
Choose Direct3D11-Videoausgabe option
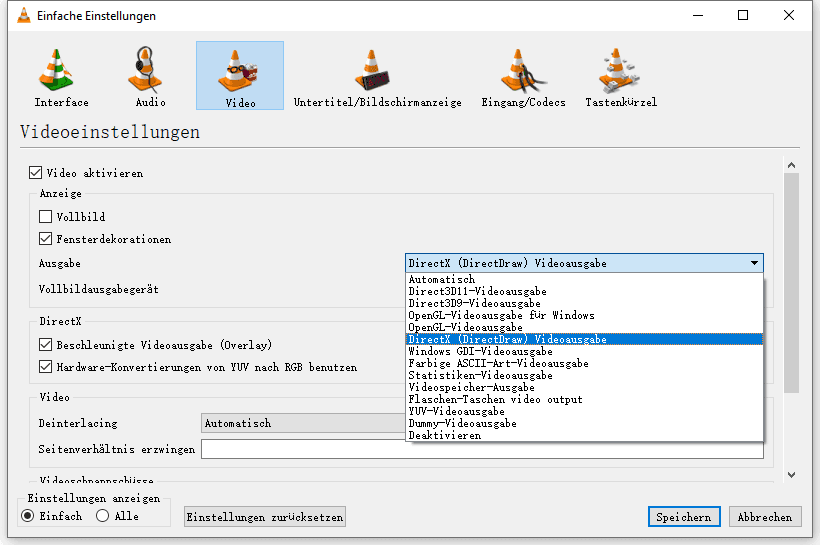tap(584, 291)
